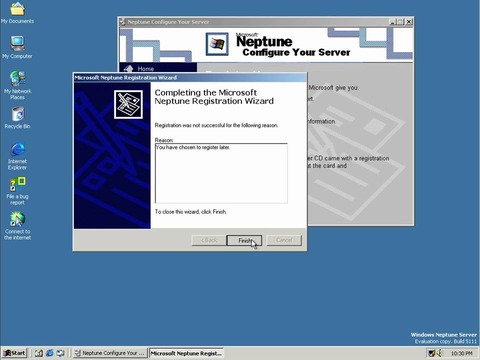Close the Neptune Configure Your Server window
480x360 pixels.
coord(409,22)
